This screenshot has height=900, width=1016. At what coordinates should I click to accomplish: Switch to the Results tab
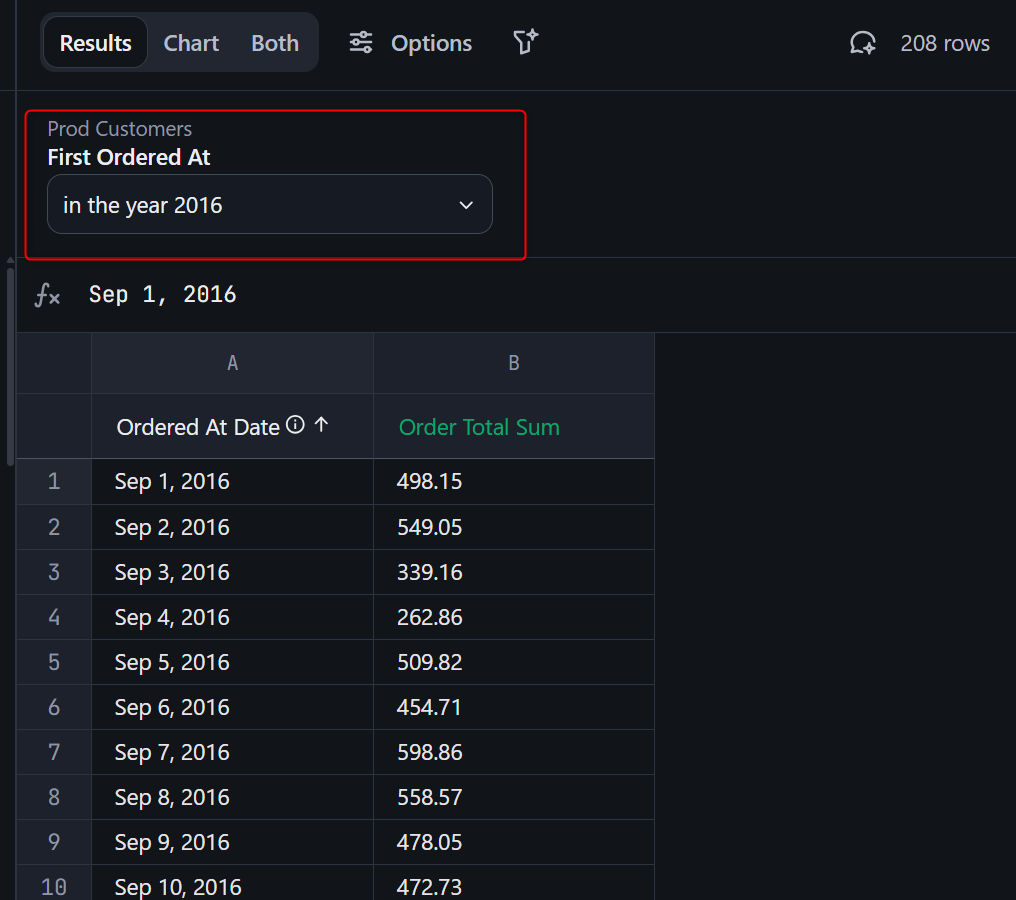(96, 43)
